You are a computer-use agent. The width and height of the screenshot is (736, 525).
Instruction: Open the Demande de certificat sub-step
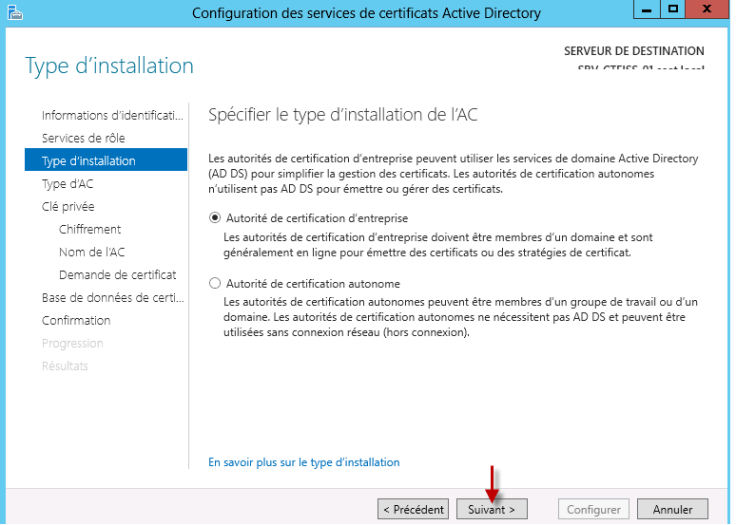pyautogui.click(x=117, y=275)
